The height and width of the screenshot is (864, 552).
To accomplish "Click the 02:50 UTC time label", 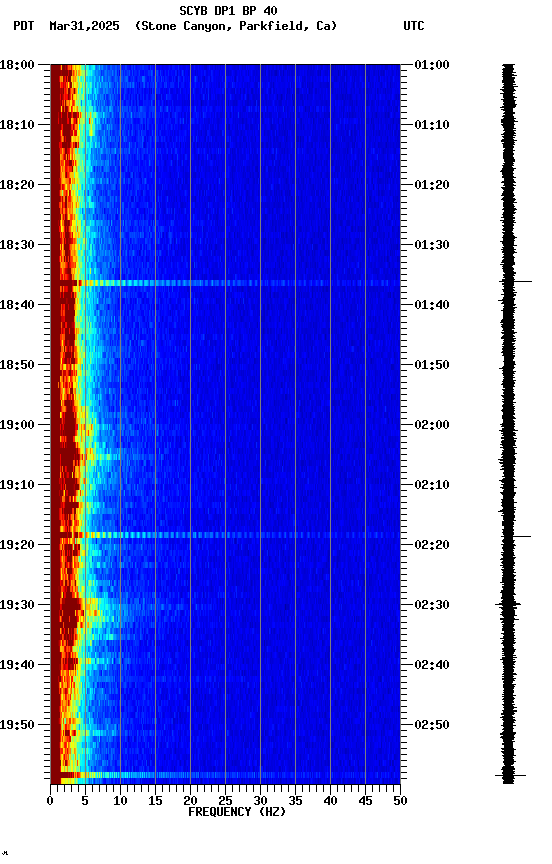I will tap(432, 725).
